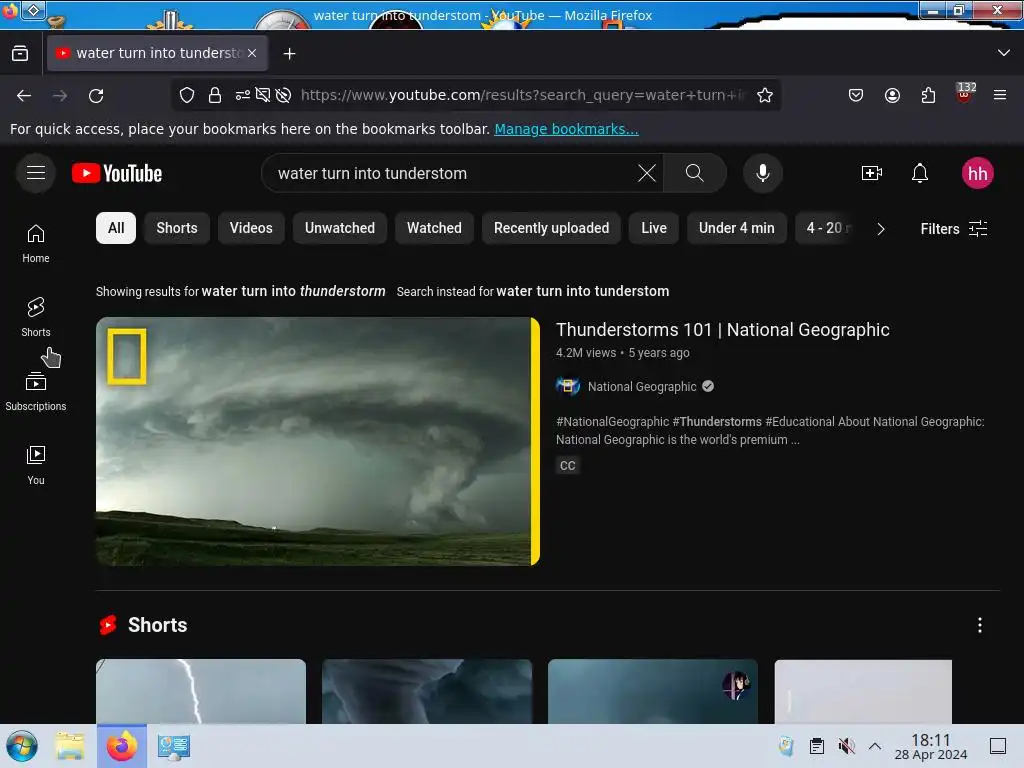Open the Firefox account icon
Image resolution: width=1024 pixels, height=768 pixels.
tap(892, 95)
